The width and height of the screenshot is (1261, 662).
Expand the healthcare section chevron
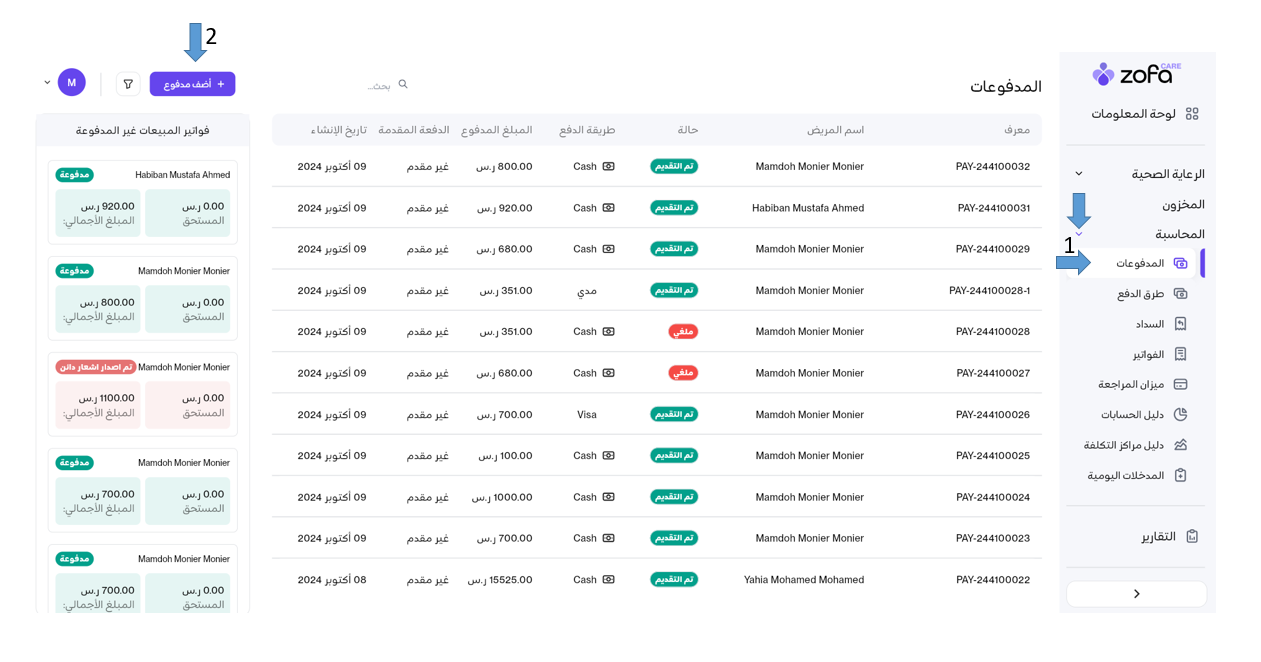[1078, 174]
